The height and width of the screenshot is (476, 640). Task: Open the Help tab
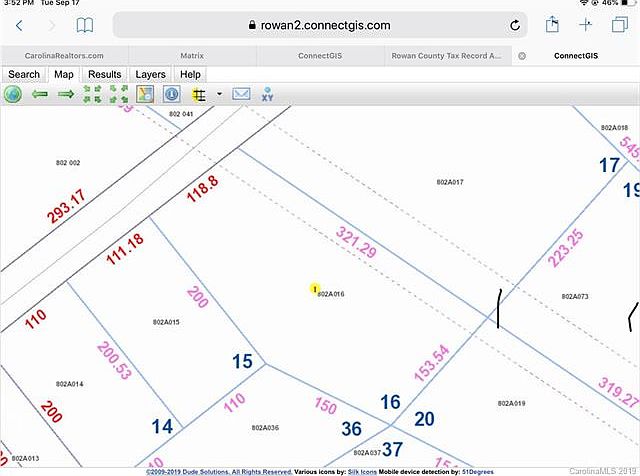click(190, 74)
